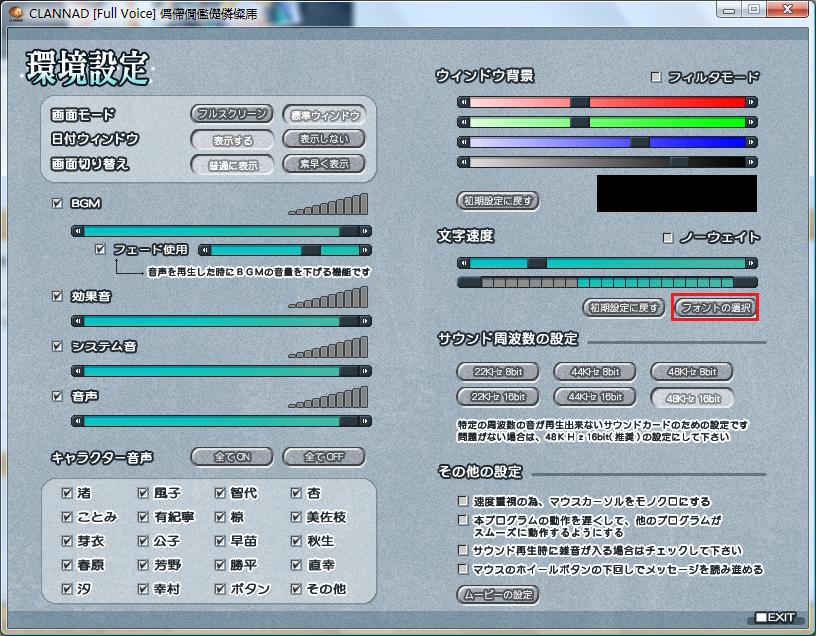Check the monochrome mouse cursor option
816x636 pixels.
coord(463,501)
